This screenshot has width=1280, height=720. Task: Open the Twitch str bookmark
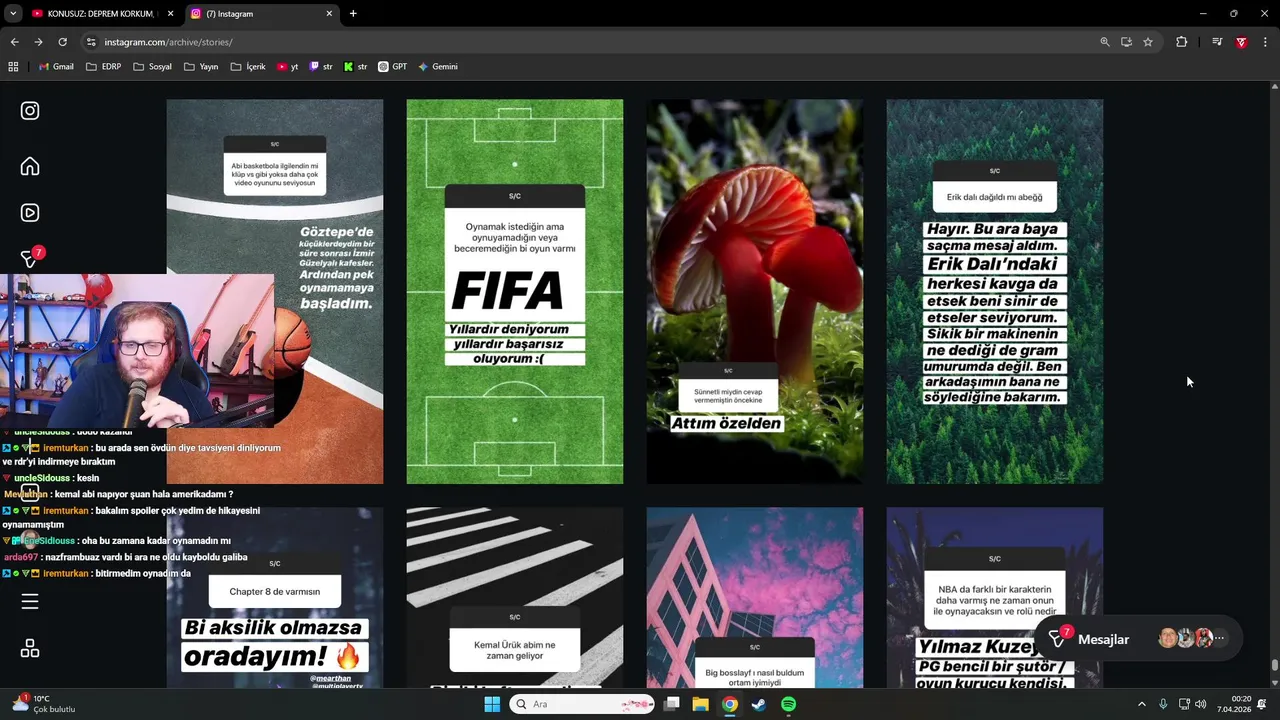(x=321, y=67)
